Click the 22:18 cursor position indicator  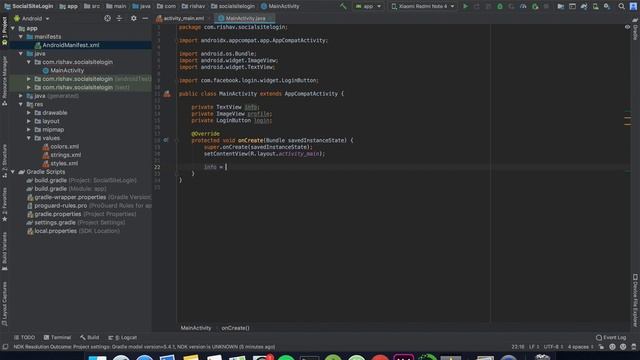click(518, 347)
